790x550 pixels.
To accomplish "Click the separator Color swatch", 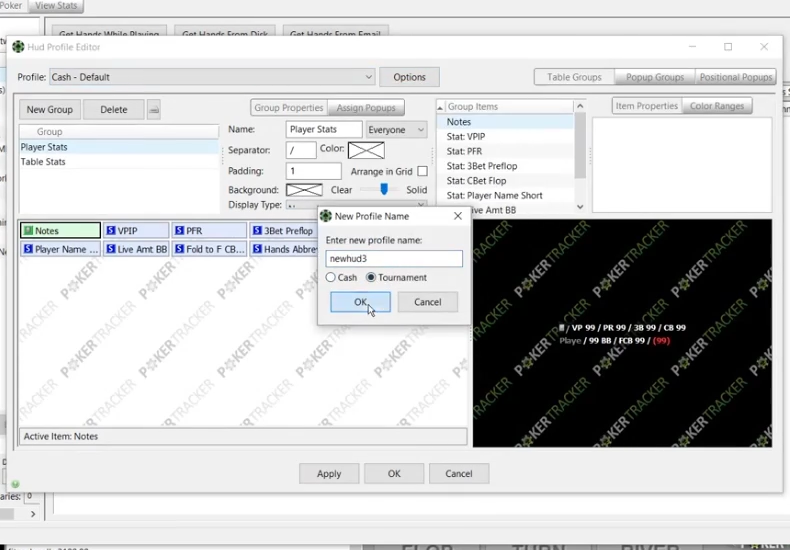I will point(366,150).
